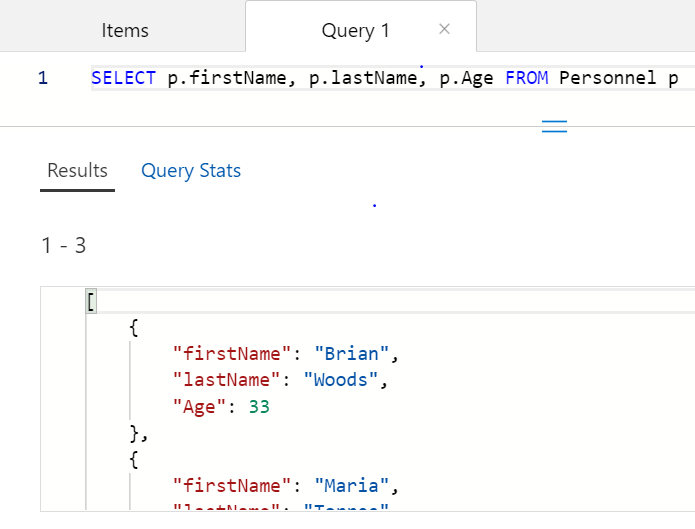Screen dimensions: 695x529
Task: Click the Age value 33
Action: coord(259,407)
